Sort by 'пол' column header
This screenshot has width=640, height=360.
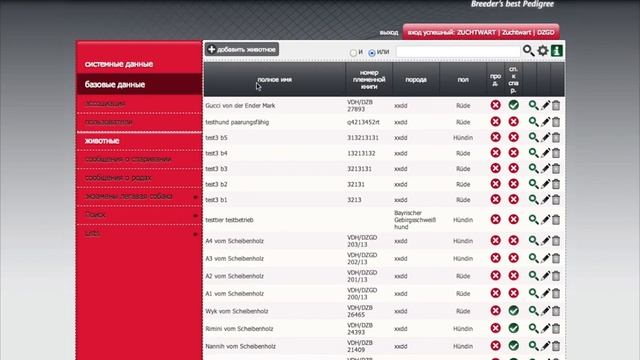pyautogui.click(x=463, y=80)
